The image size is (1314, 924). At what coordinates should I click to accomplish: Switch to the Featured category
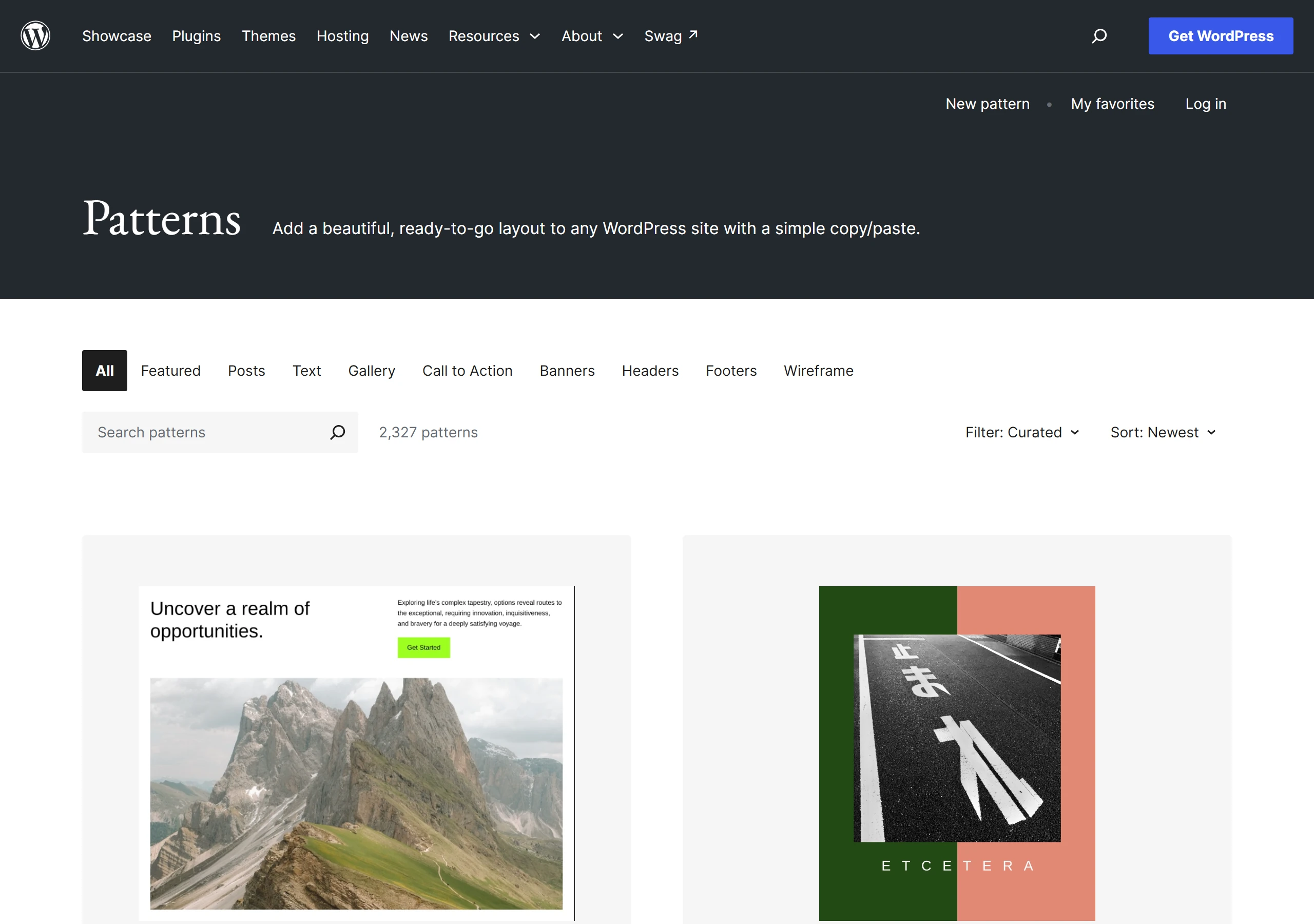(x=170, y=371)
